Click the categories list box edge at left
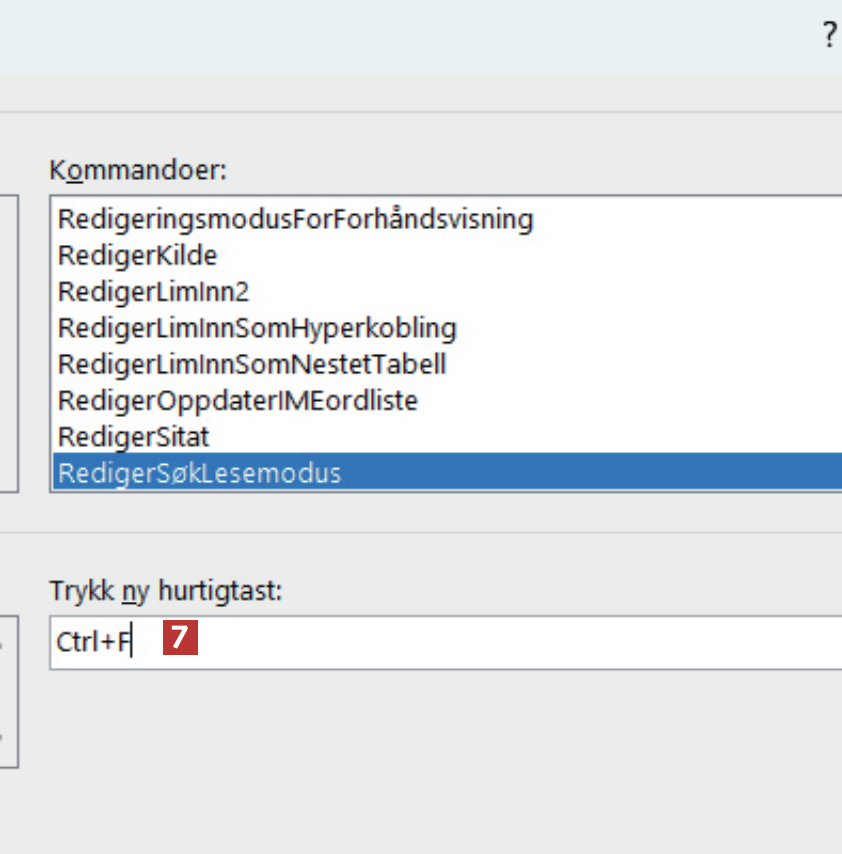The image size is (842, 854). coord(12,340)
